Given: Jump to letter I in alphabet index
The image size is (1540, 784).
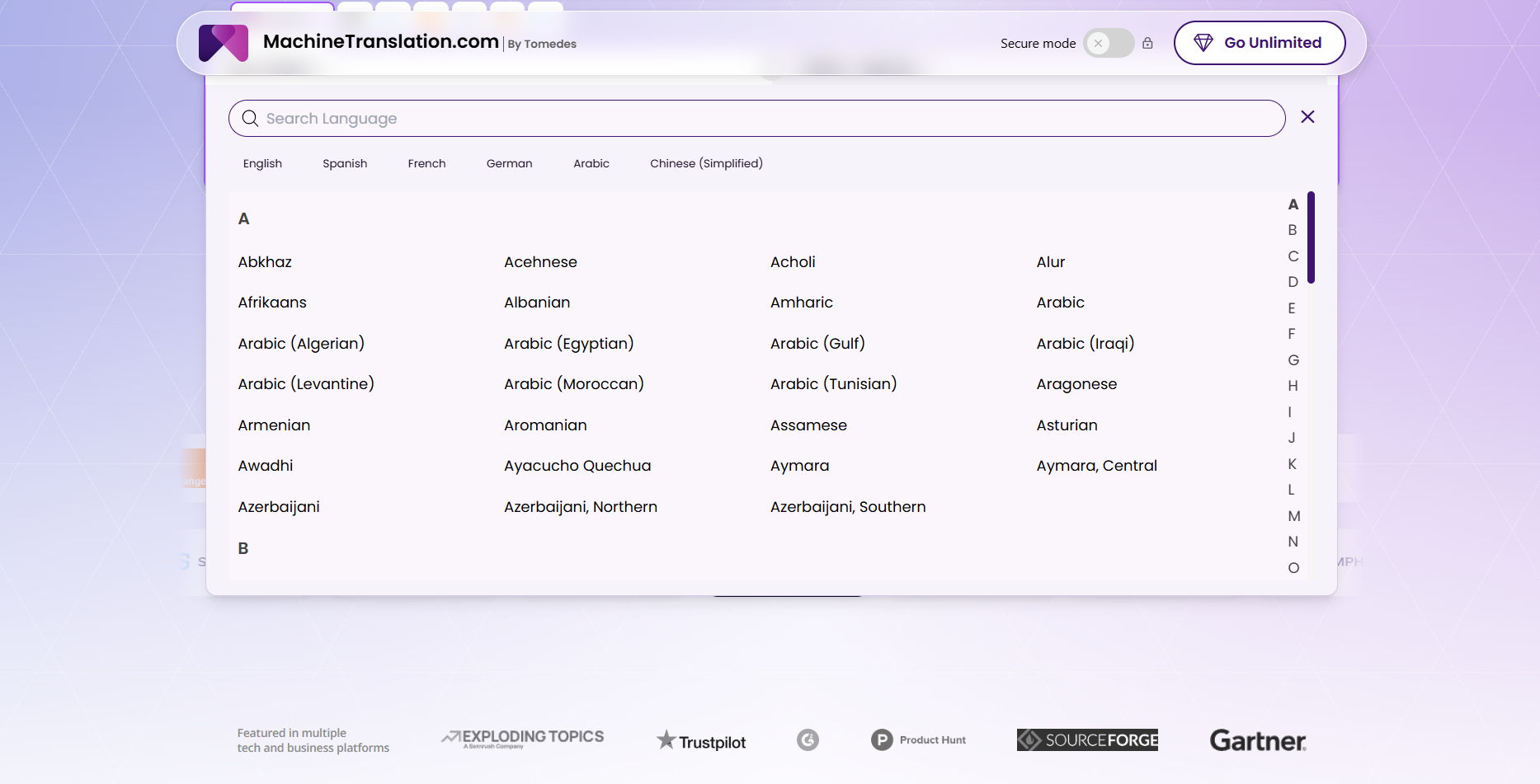Looking at the screenshot, I should tap(1290, 412).
